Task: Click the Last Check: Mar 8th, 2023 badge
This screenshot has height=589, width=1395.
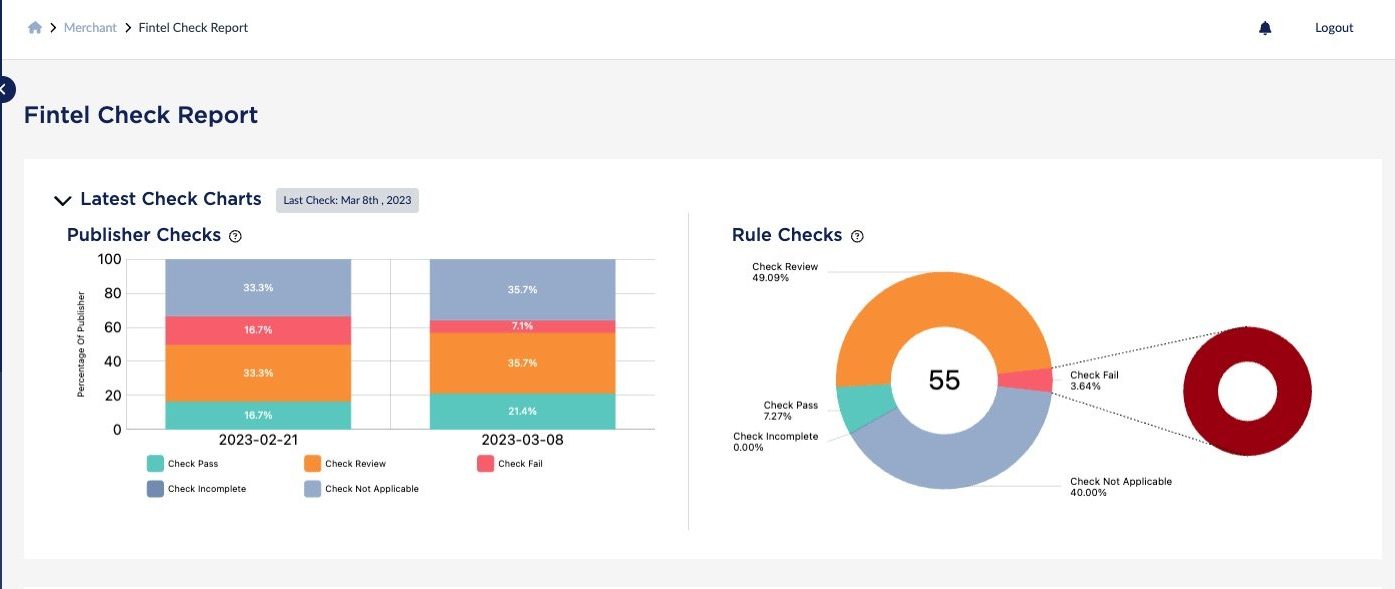Action: (347, 200)
